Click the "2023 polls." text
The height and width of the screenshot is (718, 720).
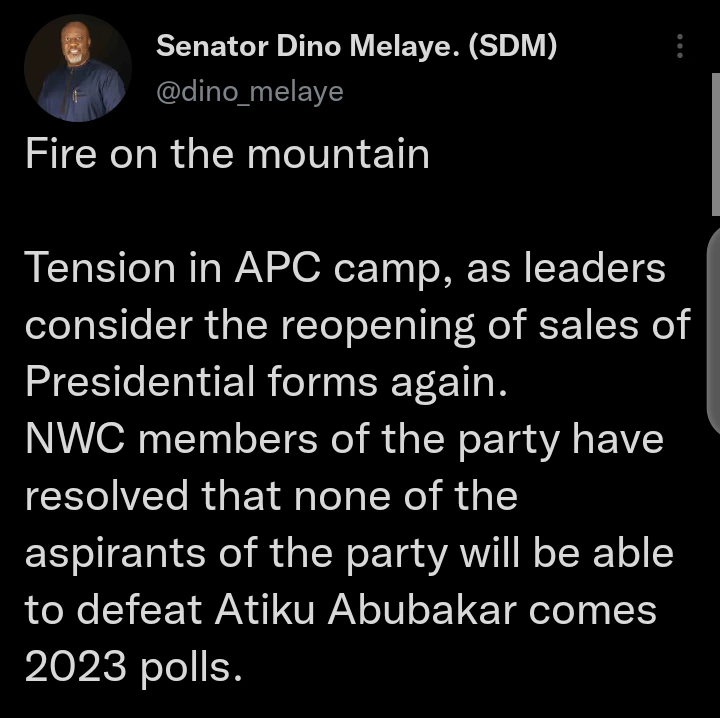pyautogui.click(x=134, y=667)
